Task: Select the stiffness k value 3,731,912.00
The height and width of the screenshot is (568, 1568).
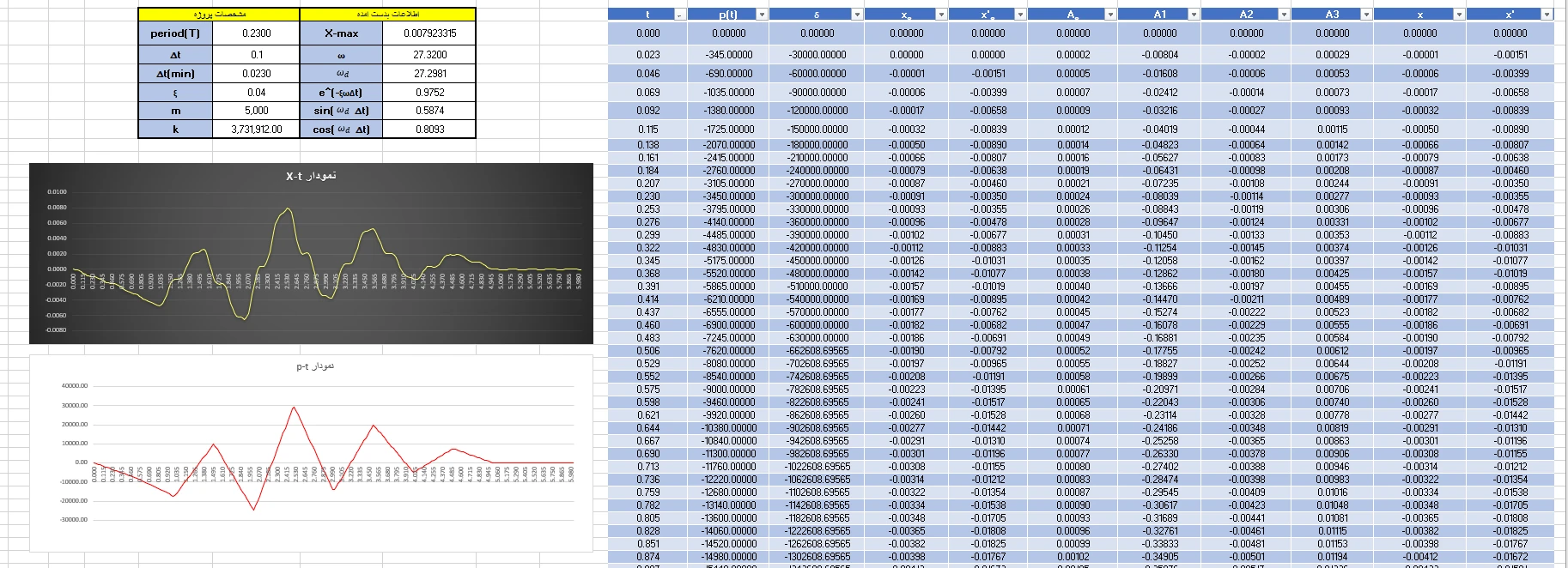Action: 256,130
